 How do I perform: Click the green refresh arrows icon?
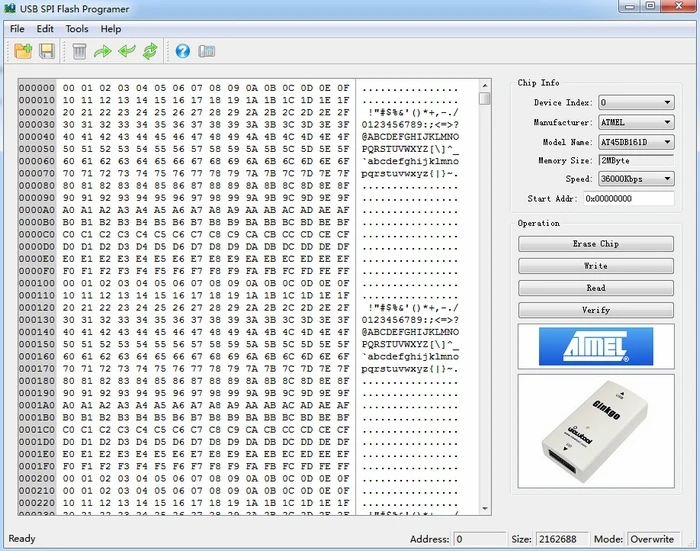click(150, 51)
